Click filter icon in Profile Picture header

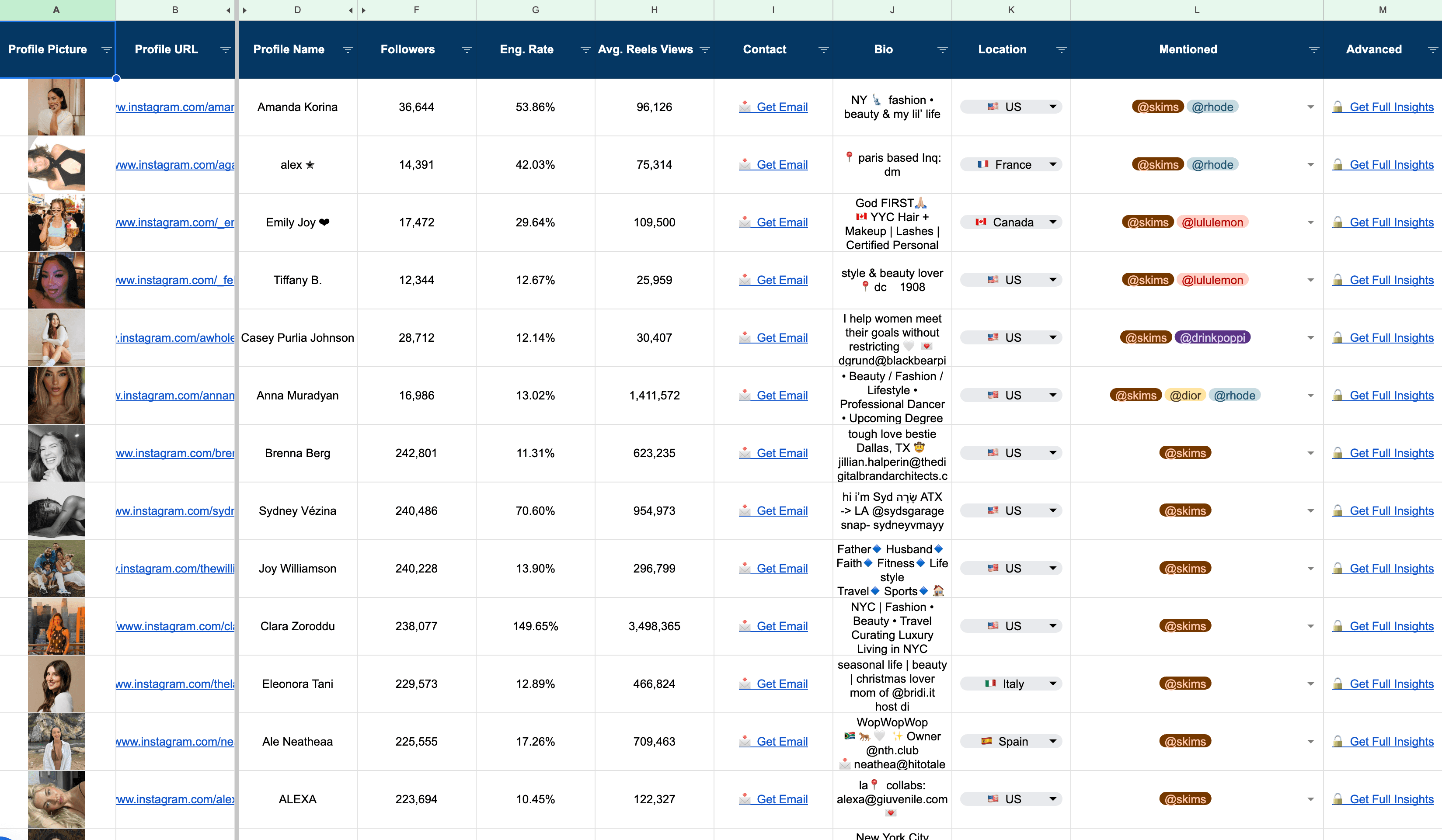[106, 50]
